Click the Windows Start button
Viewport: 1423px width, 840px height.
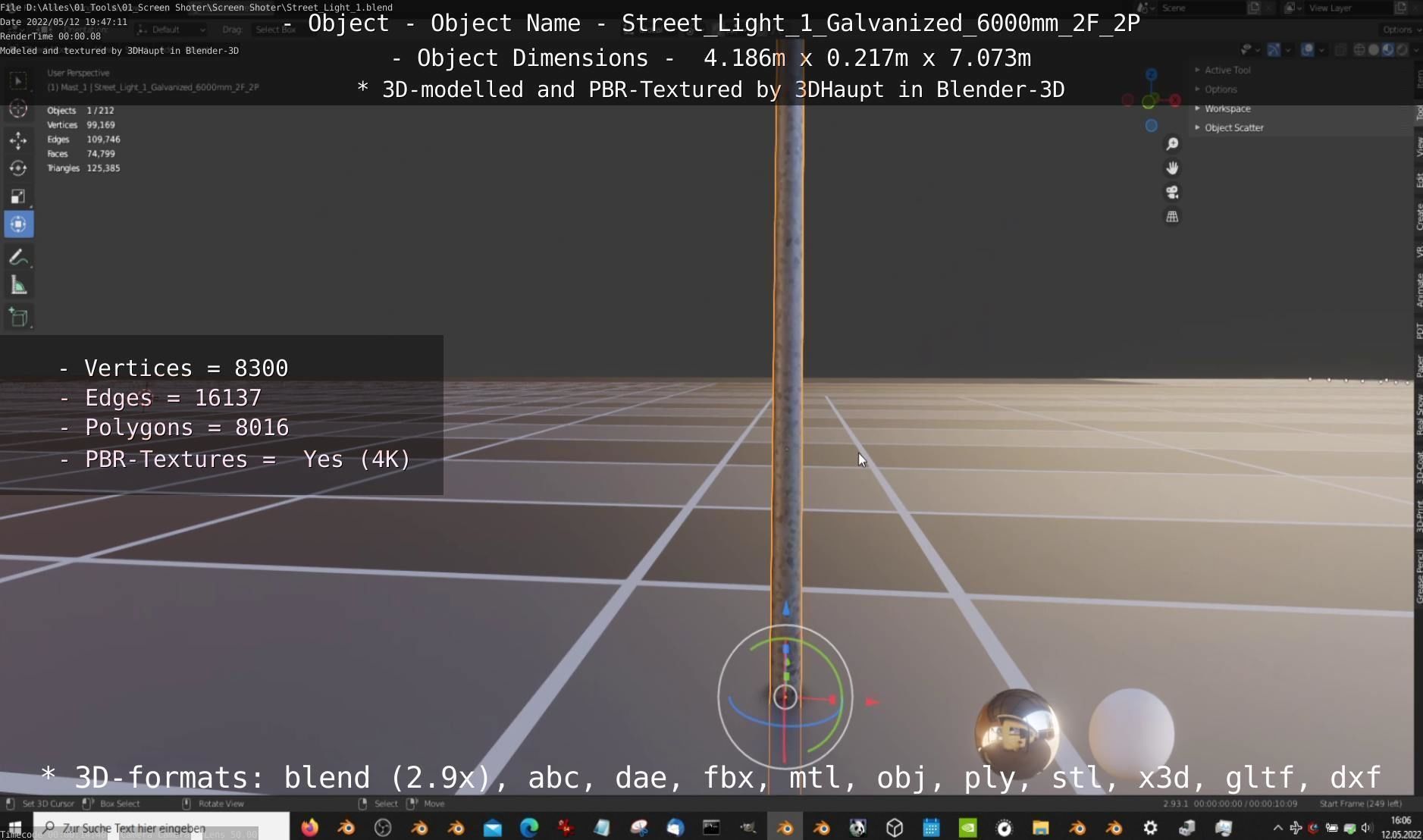(15, 826)
